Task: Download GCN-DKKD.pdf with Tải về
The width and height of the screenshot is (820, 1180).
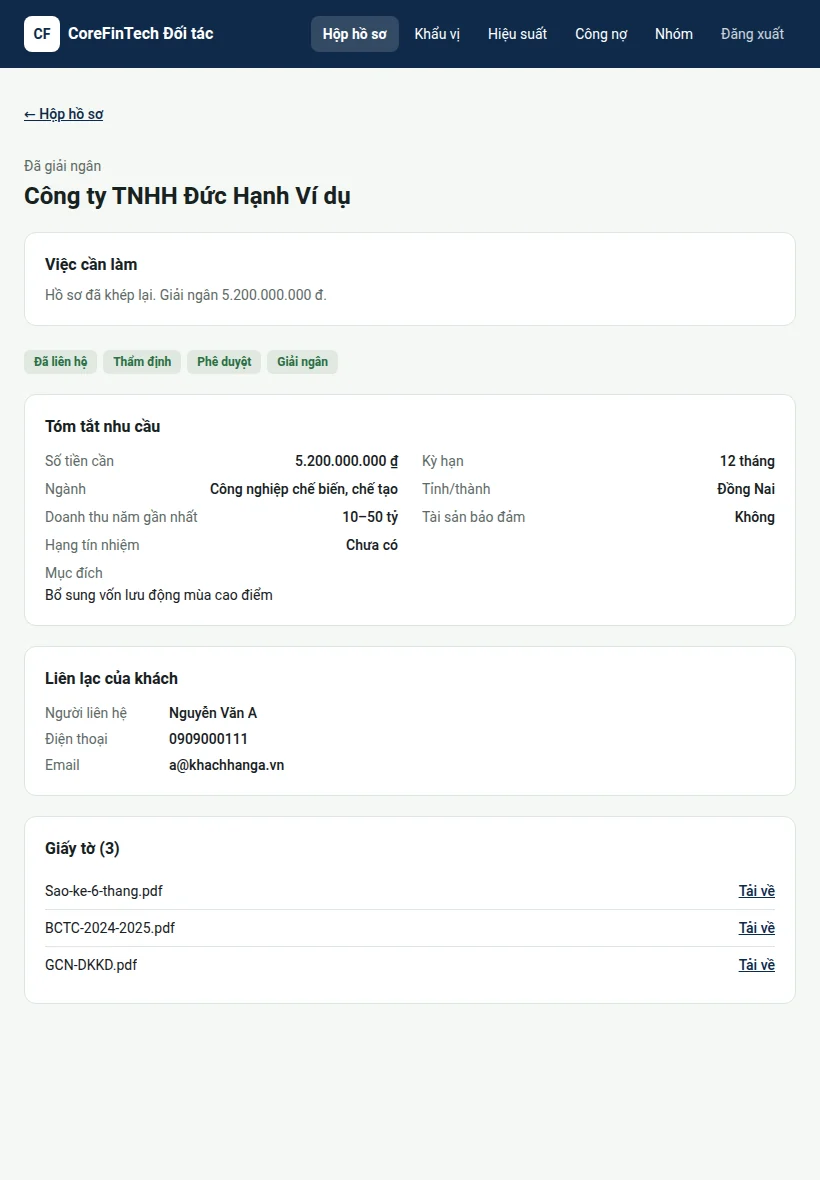Action: click(757, 965)
